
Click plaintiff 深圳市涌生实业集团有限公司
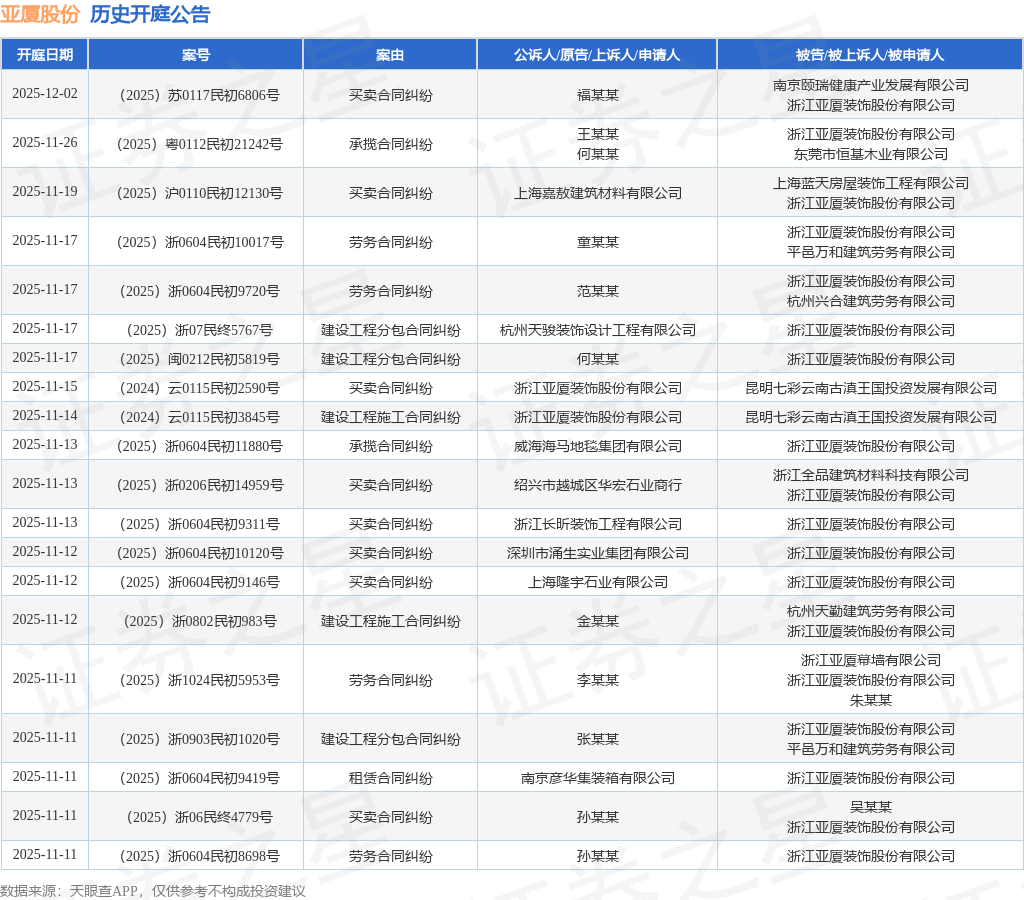tap(597, 553)
